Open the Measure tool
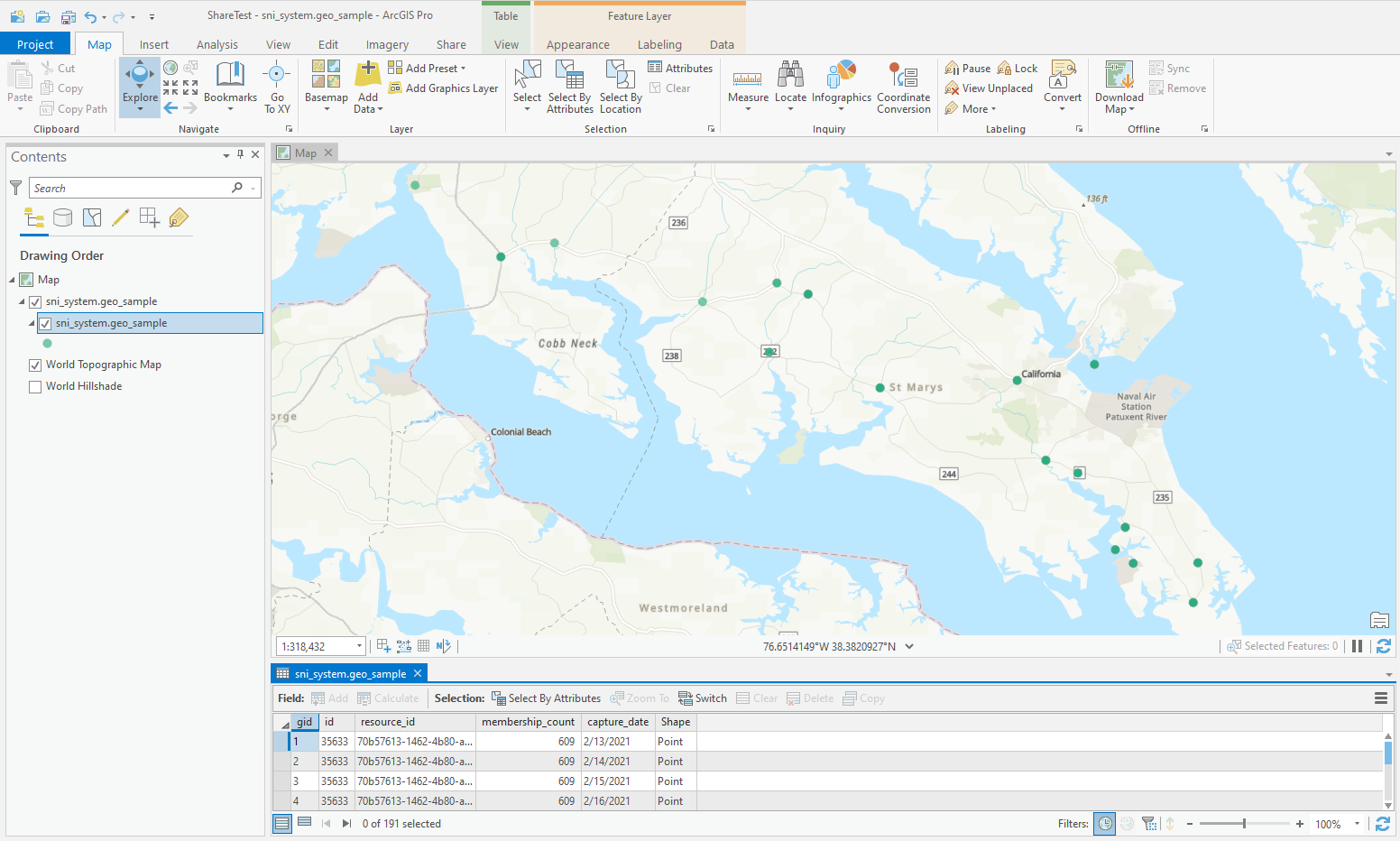The width and height of the screenshot is (1400, 841). click(748, 79)
